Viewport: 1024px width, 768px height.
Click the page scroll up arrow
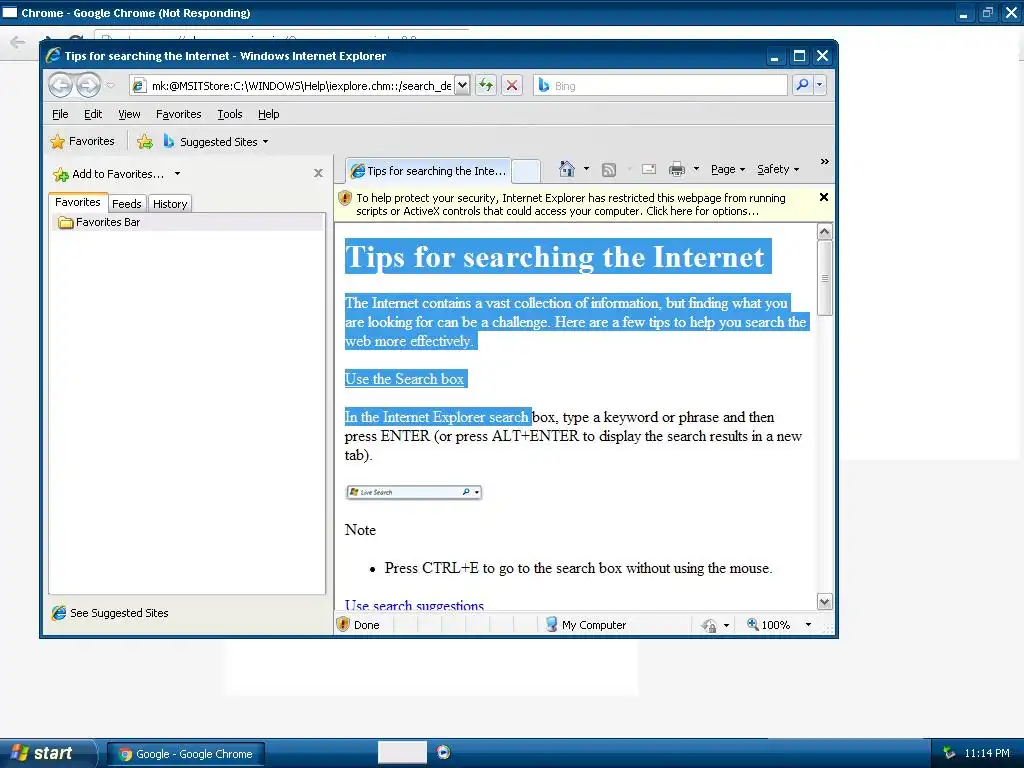(824, 232)
